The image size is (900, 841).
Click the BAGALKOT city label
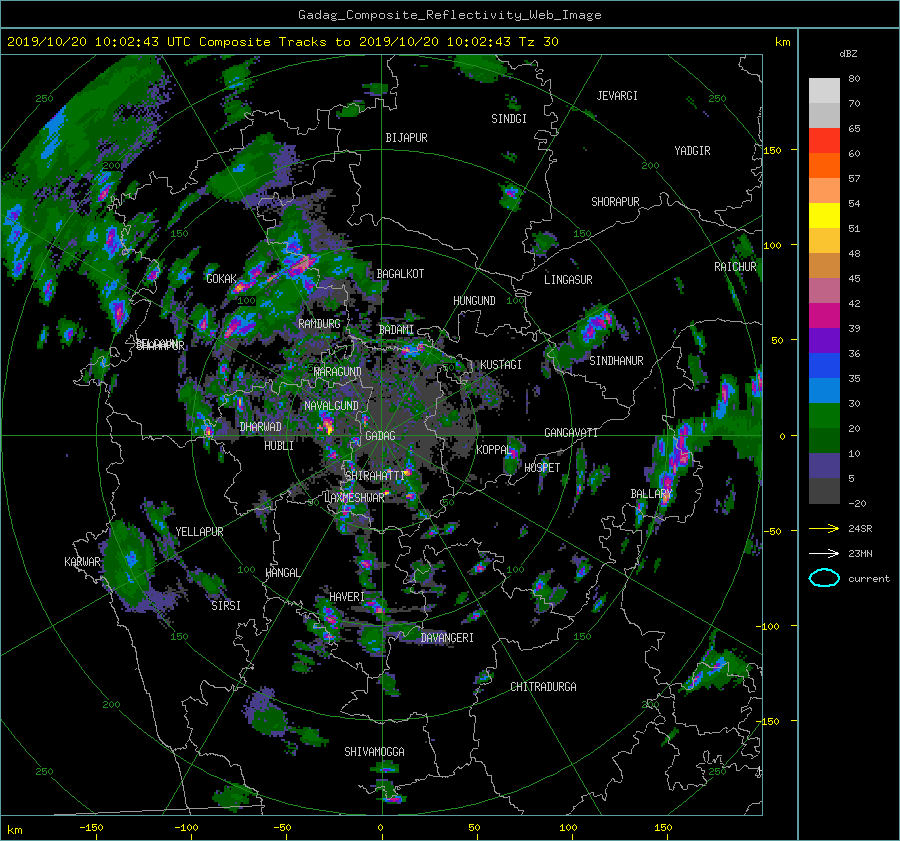tap(400, 274)
